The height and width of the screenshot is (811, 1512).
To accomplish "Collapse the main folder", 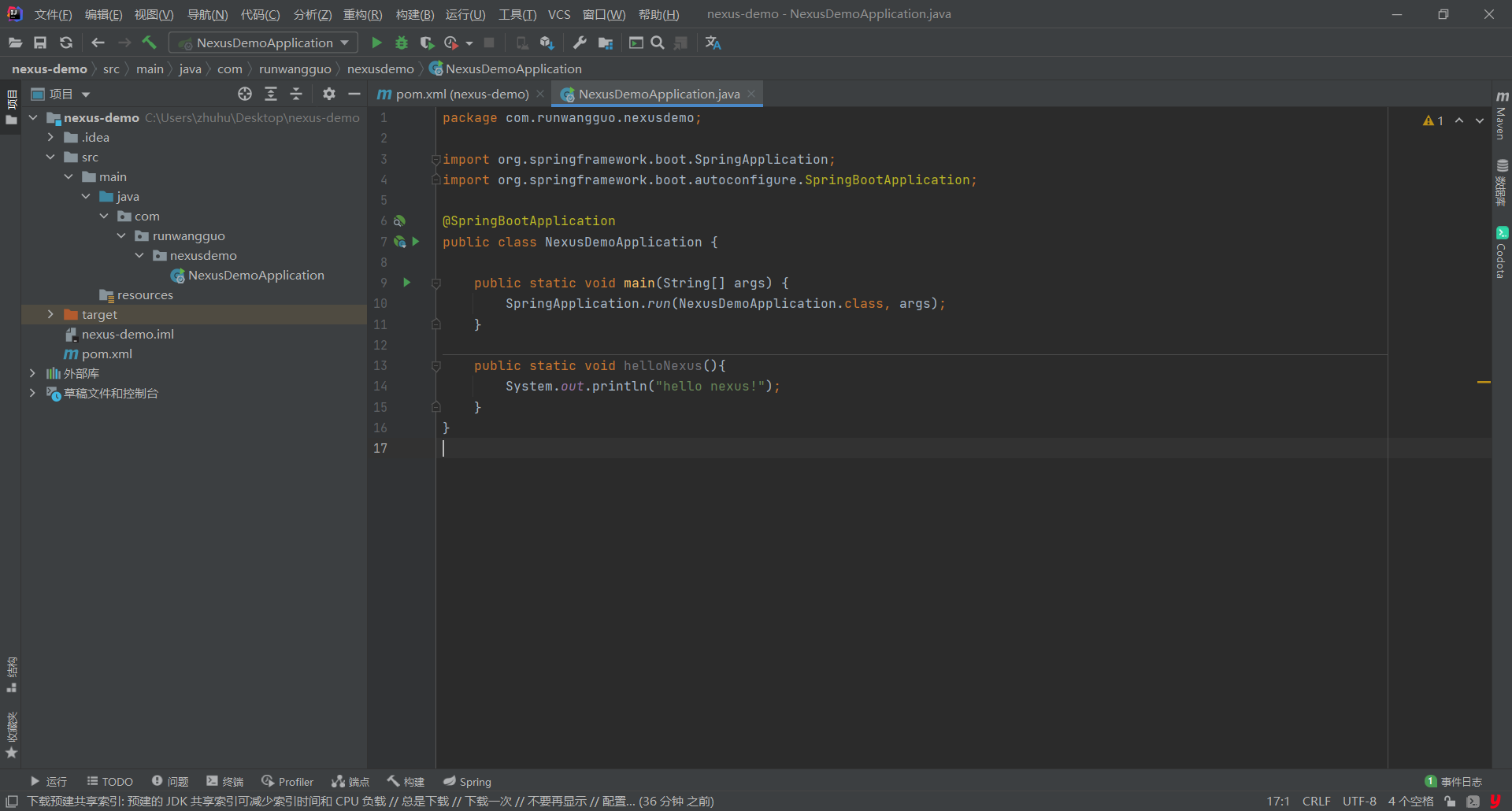I will (x=69, y=176).
